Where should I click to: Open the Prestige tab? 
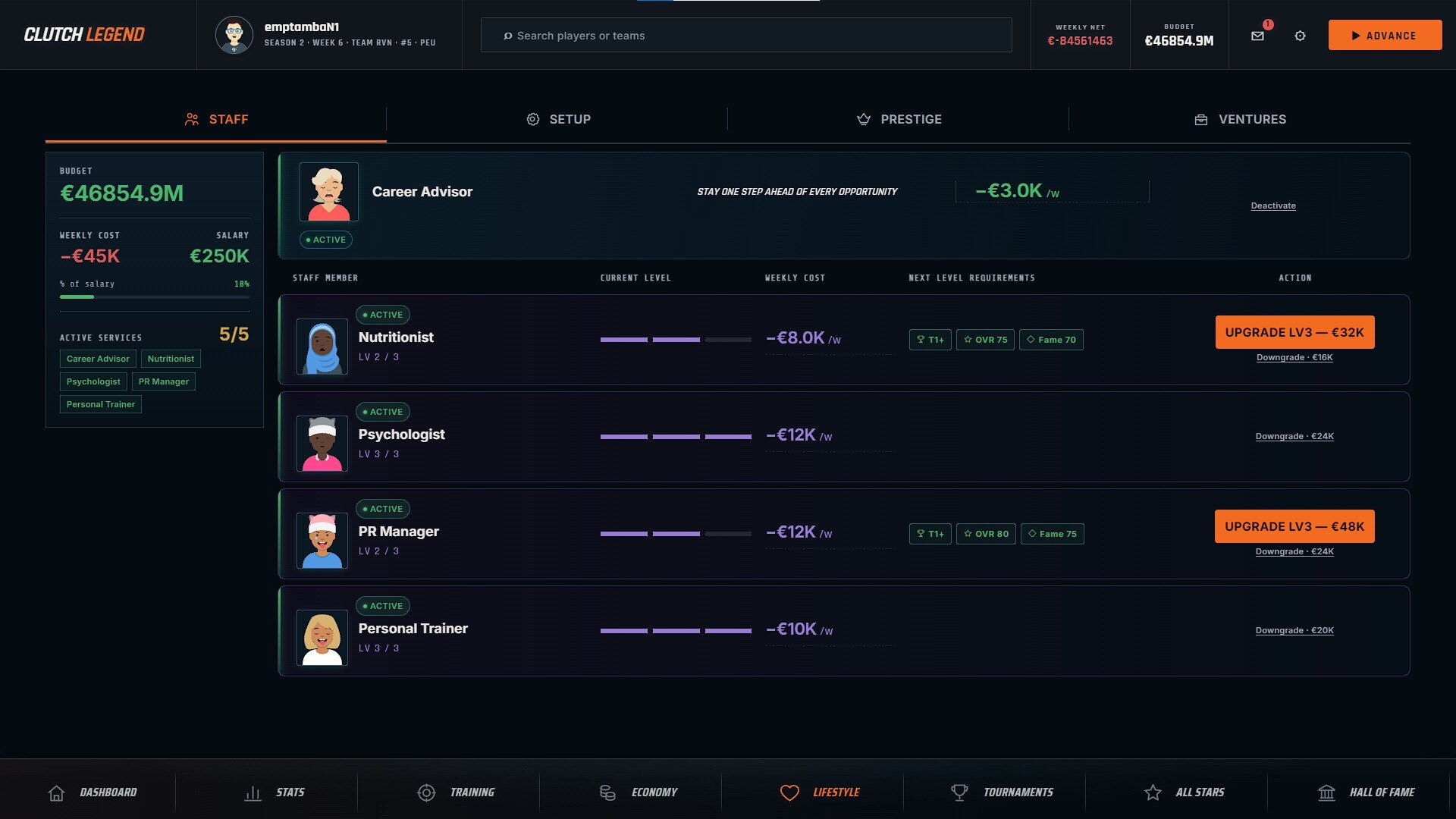click(899, 120)
